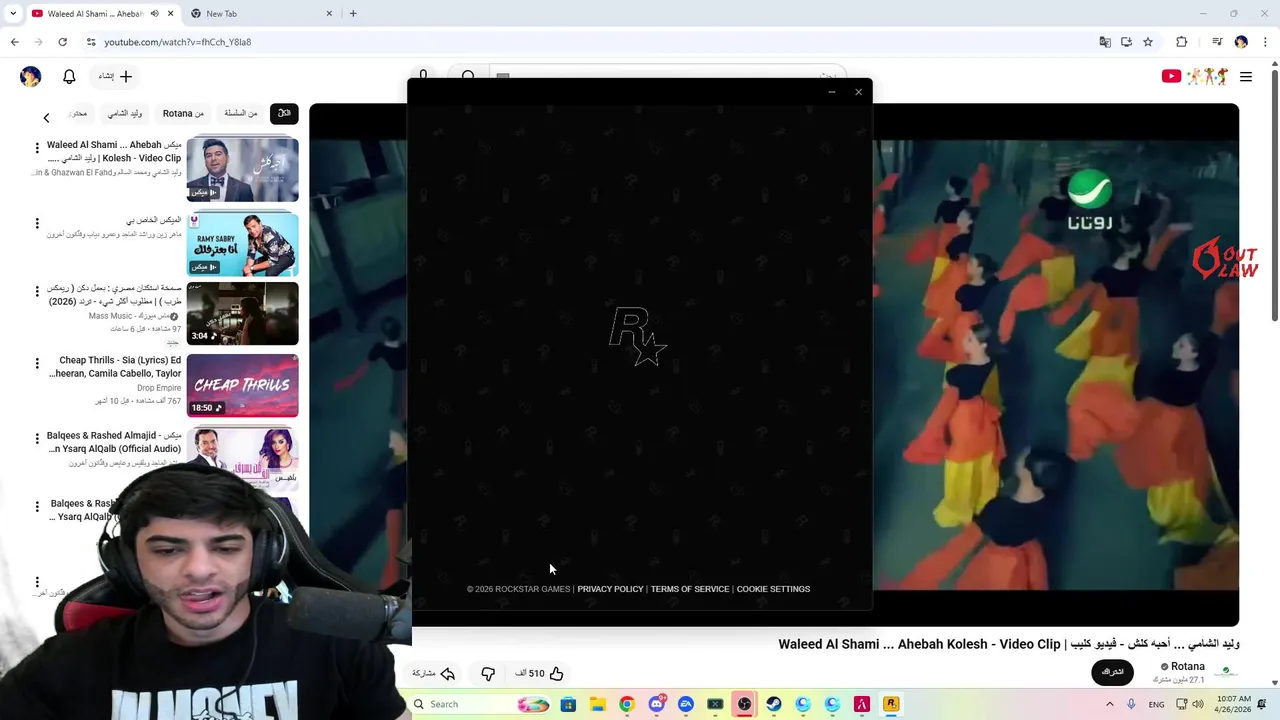Click the address bar URL
This screenshot has width=1280, height=720.
(178, 42)
